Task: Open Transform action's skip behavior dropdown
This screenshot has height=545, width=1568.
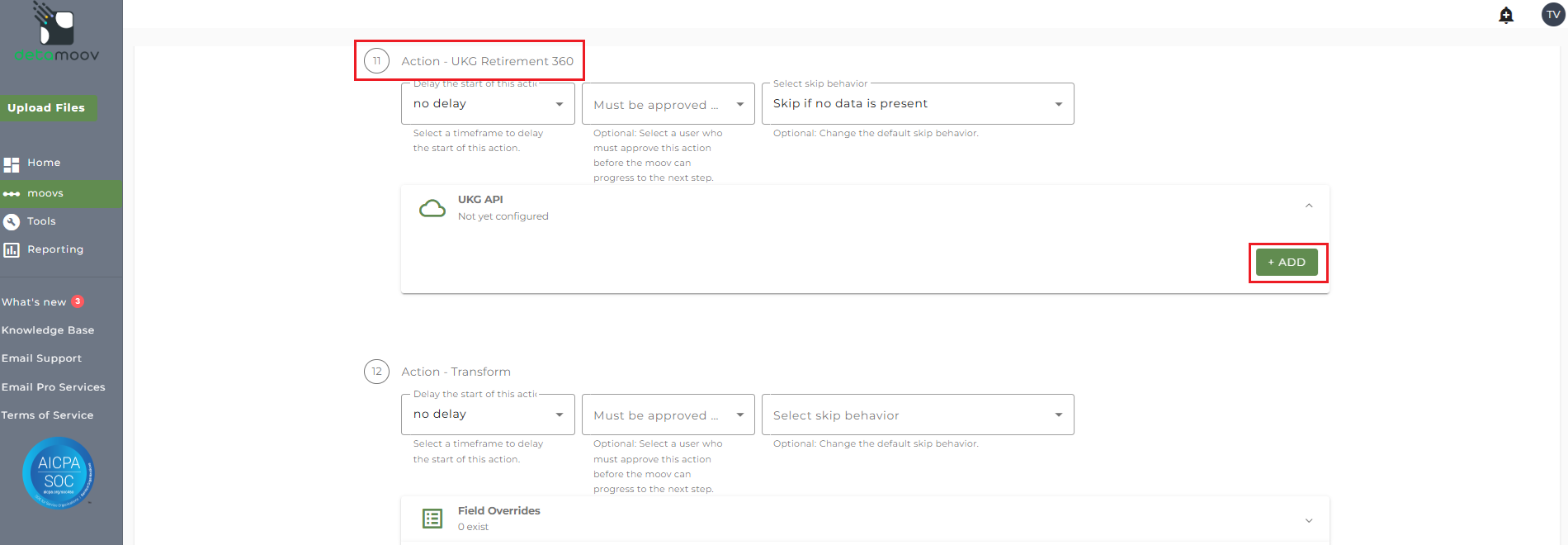Action: point(917,415)
